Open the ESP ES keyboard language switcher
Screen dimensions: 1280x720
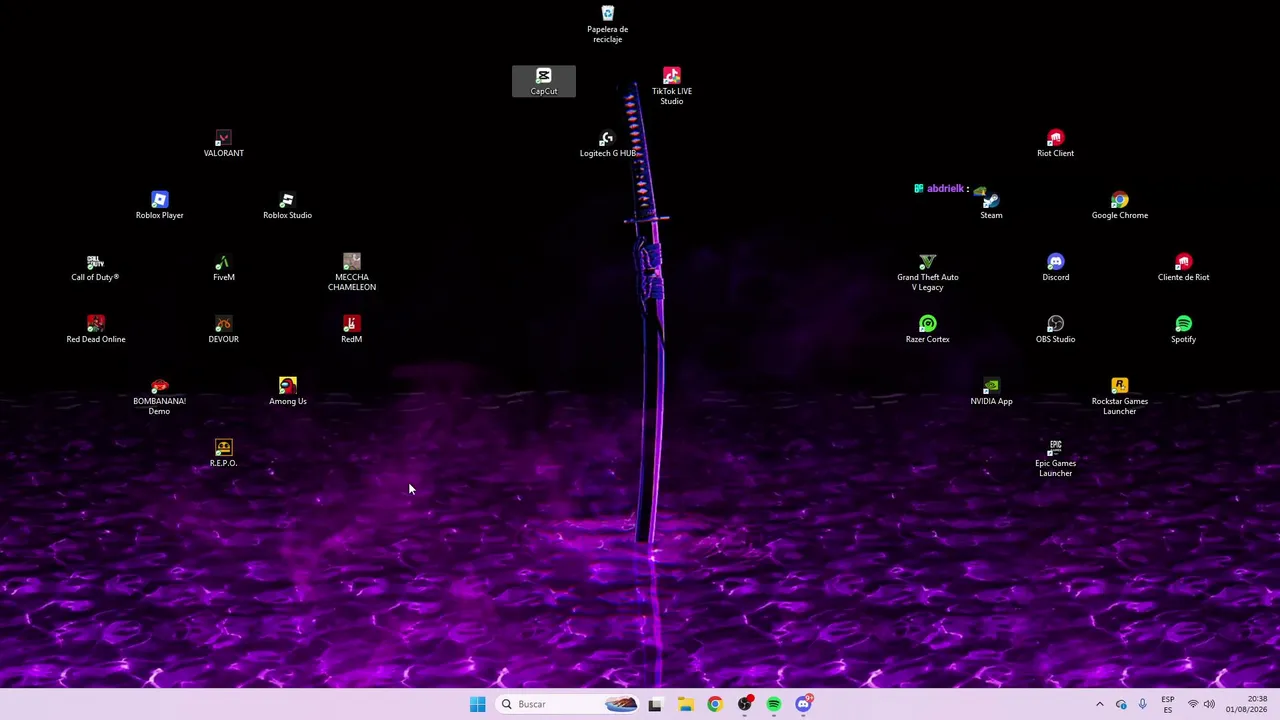click(1168, 704)
